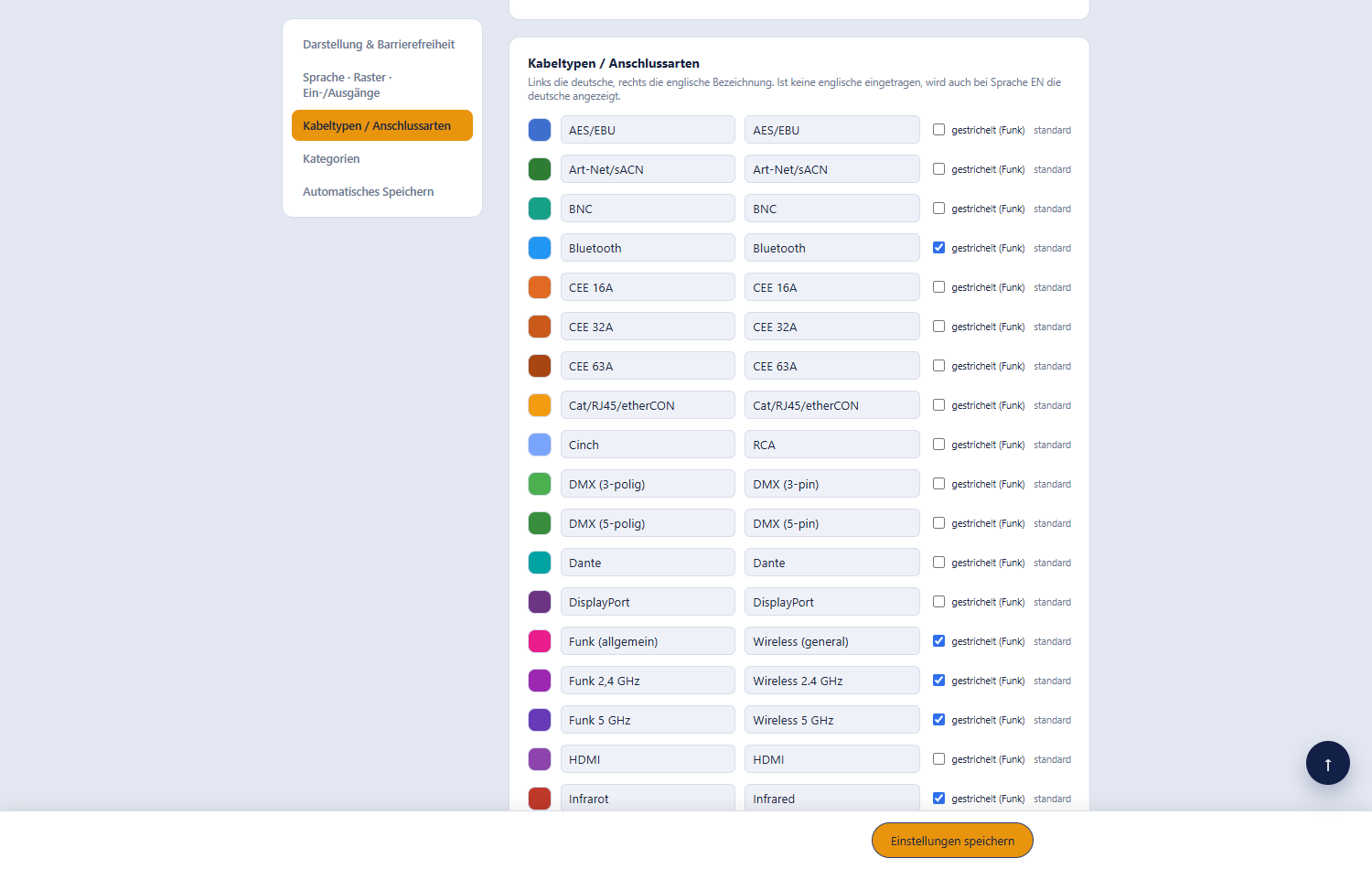
Task: Change the CEE 63A color swatch
Action: [x=540, y=366]
